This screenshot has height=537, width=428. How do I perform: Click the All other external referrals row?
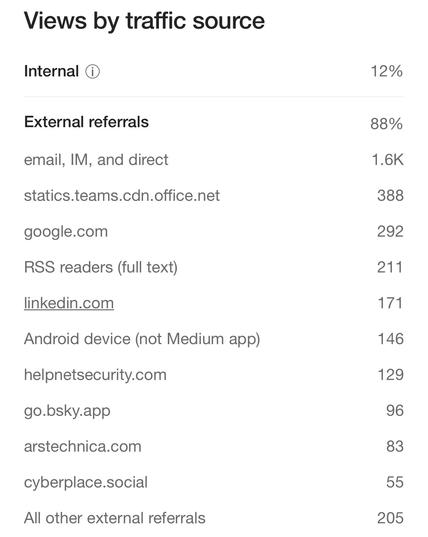tap(214, 518)
